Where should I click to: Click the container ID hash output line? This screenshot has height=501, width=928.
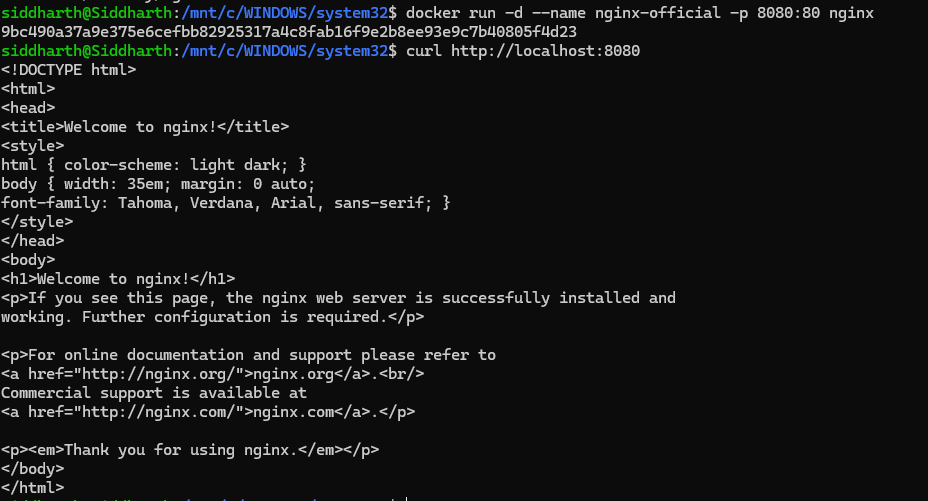pyautogui.click(x=289, y=32)
